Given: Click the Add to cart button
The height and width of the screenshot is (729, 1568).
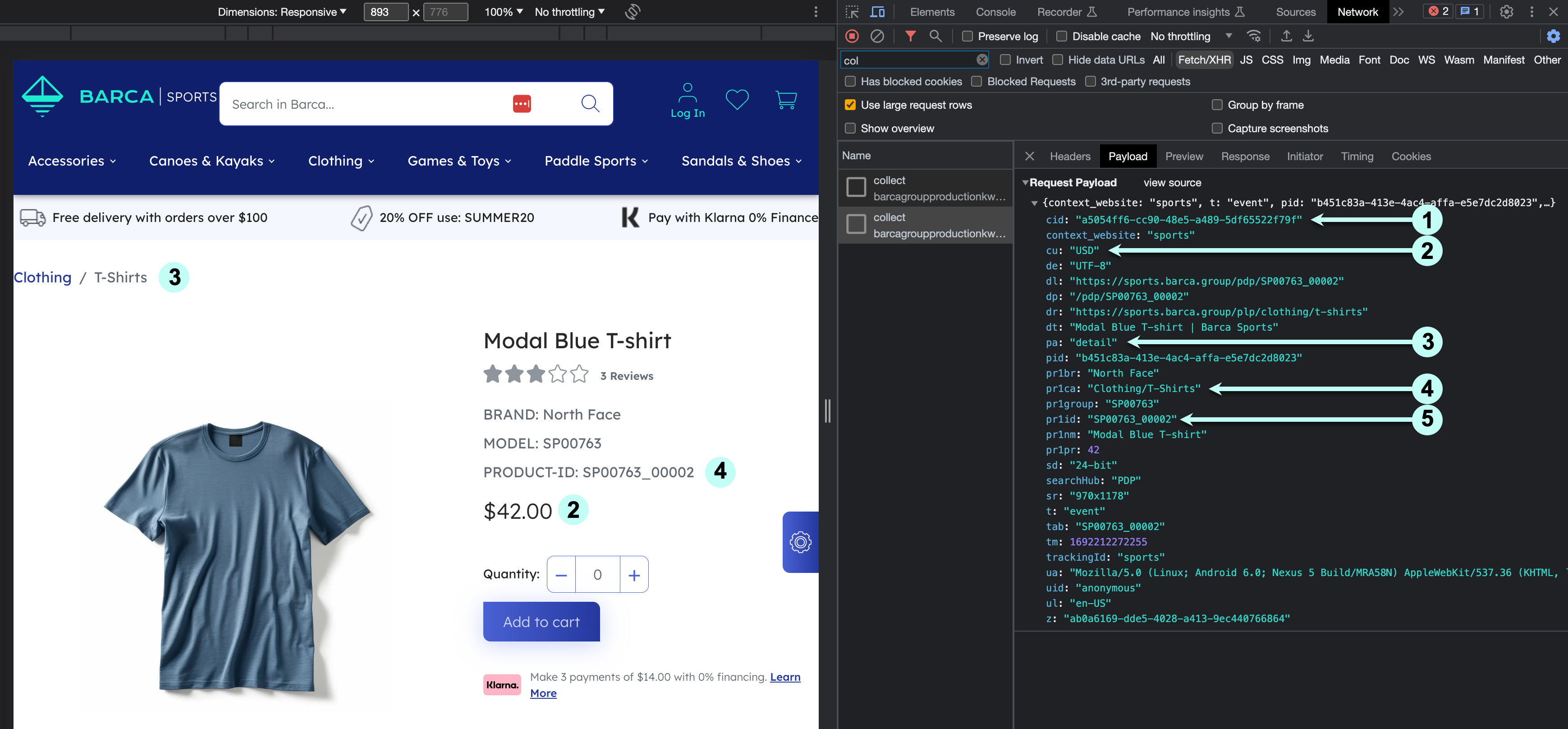Looking at the screenshot, I should 541,621.
